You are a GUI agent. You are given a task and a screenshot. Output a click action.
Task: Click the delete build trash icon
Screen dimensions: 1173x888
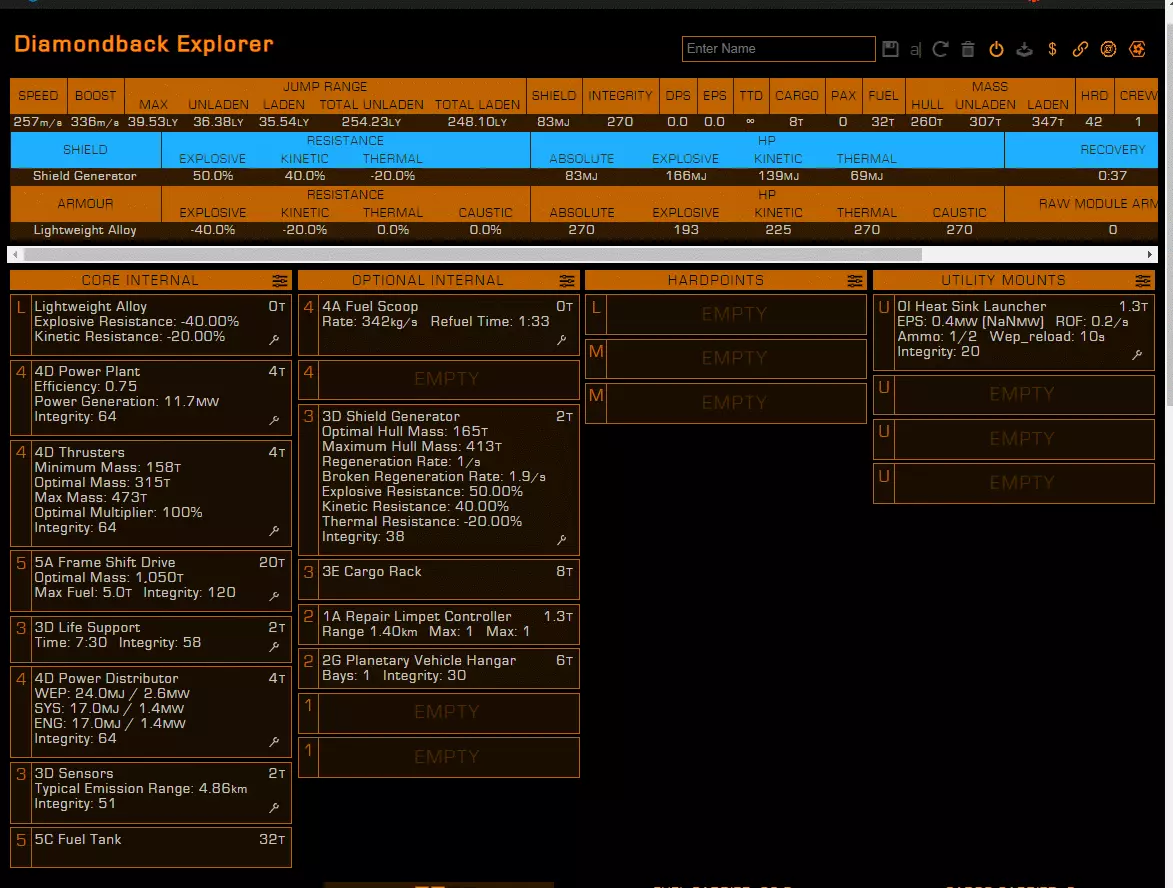pos(968,49)
